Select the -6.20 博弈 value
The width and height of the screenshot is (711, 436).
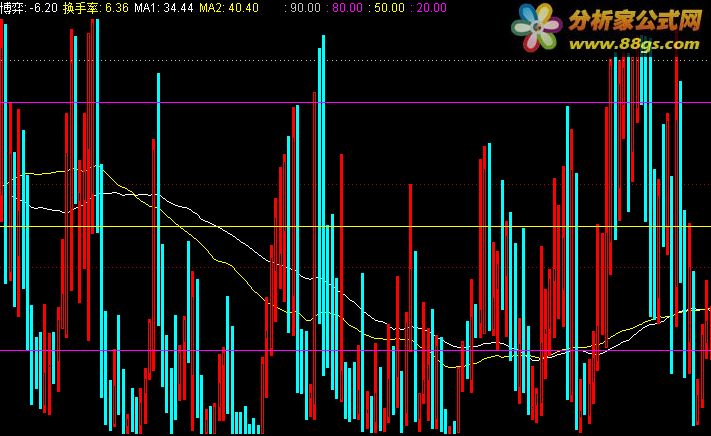click(x=44, y=8)
